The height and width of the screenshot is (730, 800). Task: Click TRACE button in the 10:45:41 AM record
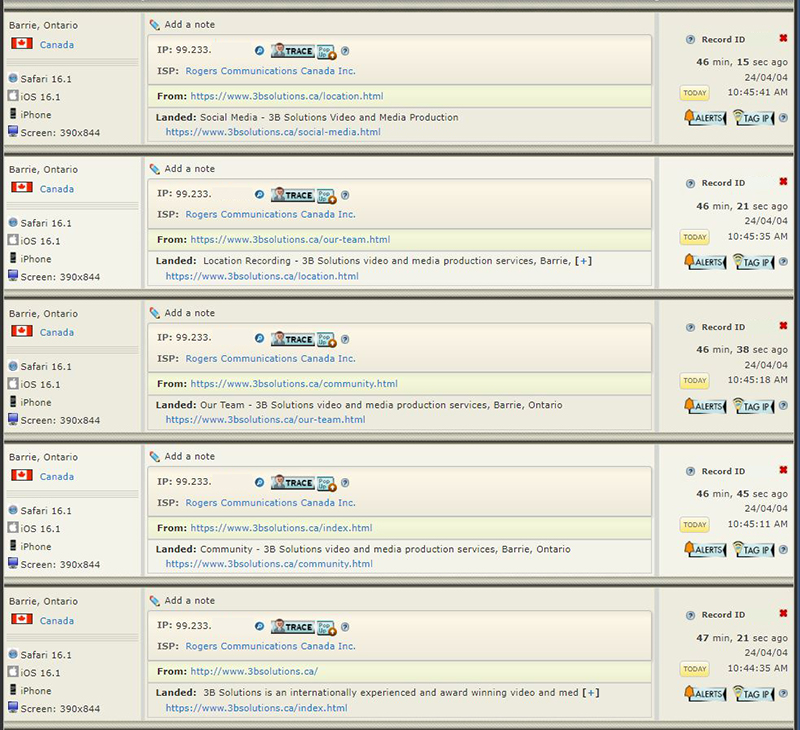(292, 51)
